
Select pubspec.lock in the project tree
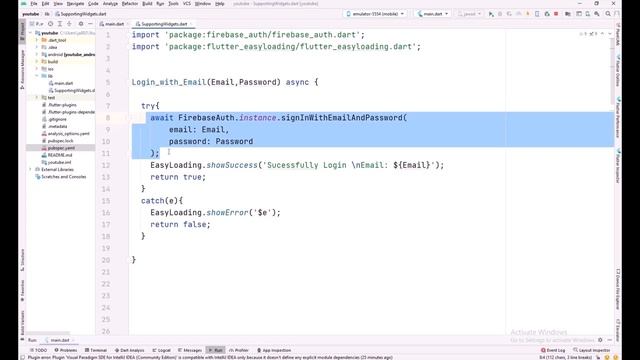coord(58,141)
